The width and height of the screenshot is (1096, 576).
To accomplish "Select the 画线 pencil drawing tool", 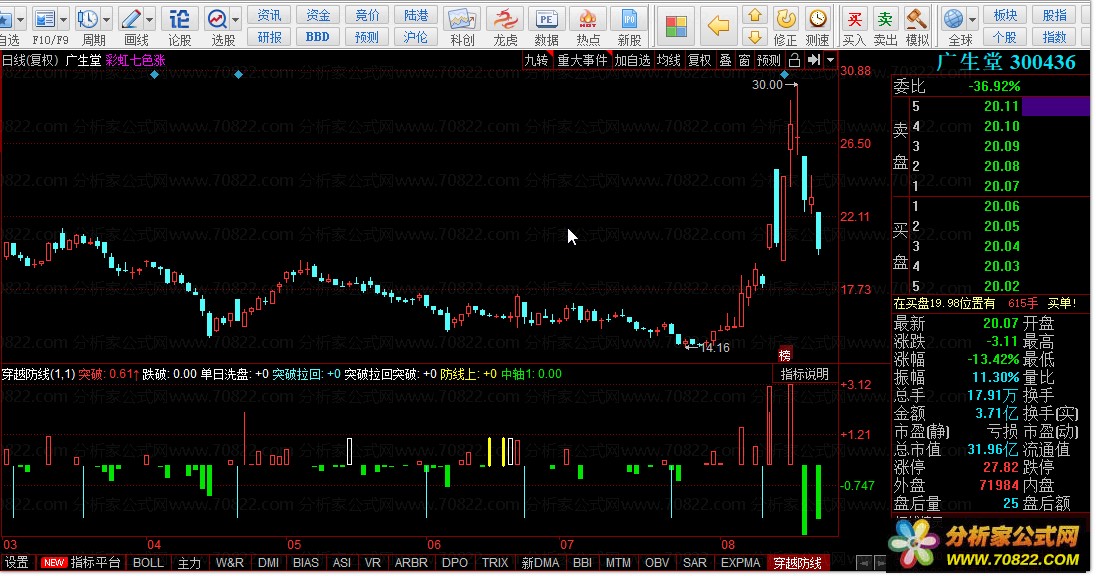I will (x=131, y=19).
